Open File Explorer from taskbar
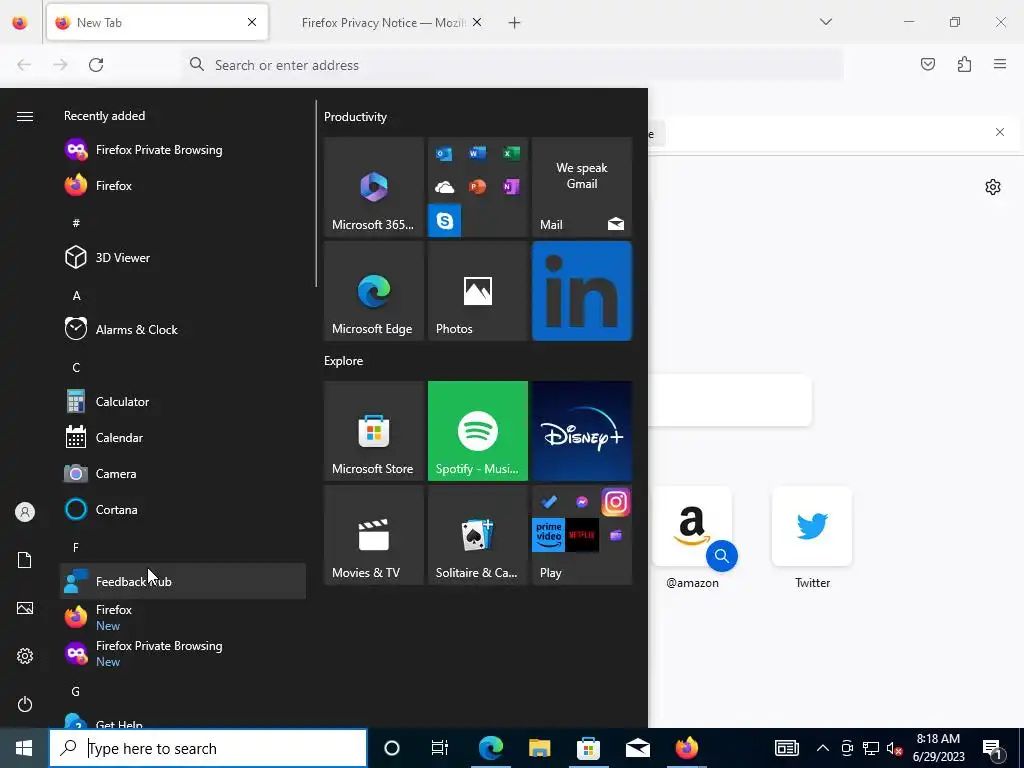The height and width of the screenshot is (768, 1024). pos(539,748)
